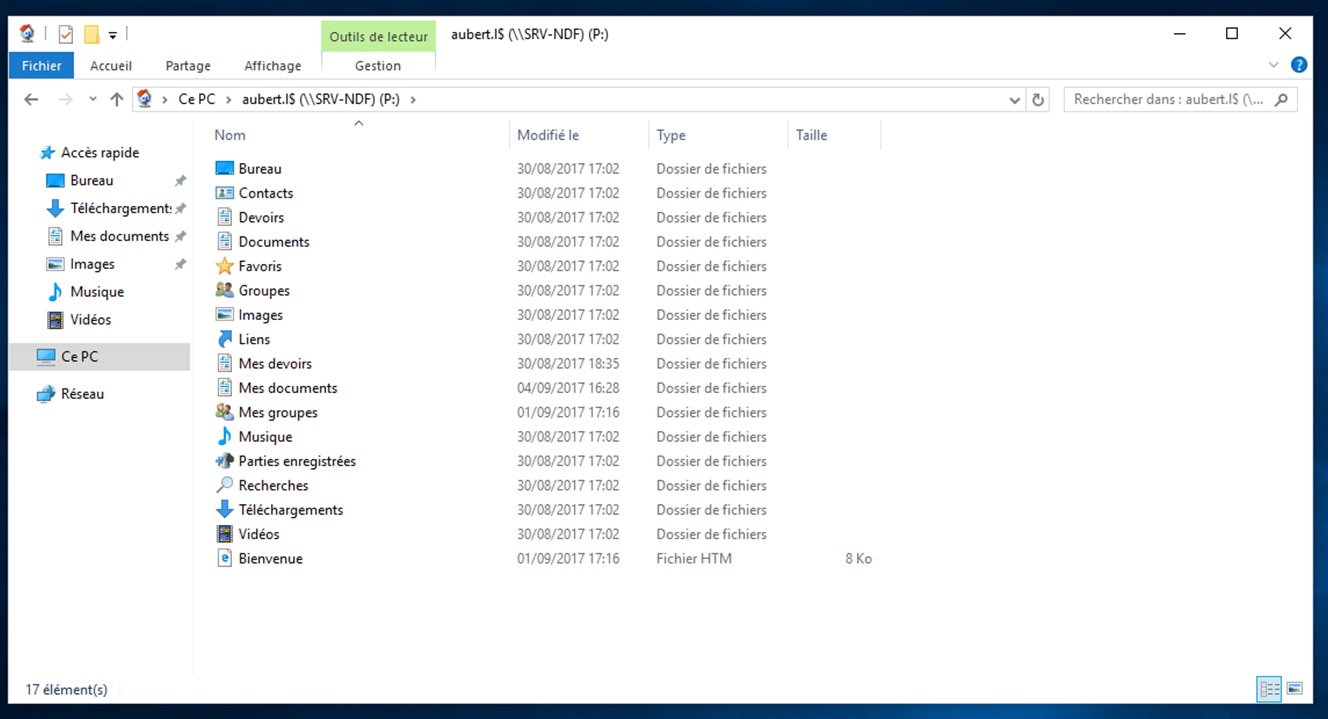Click the New folder icon in title bar
Image resolution: width=1328 pixels, height=719 pixels.
(x=91, y=34)
